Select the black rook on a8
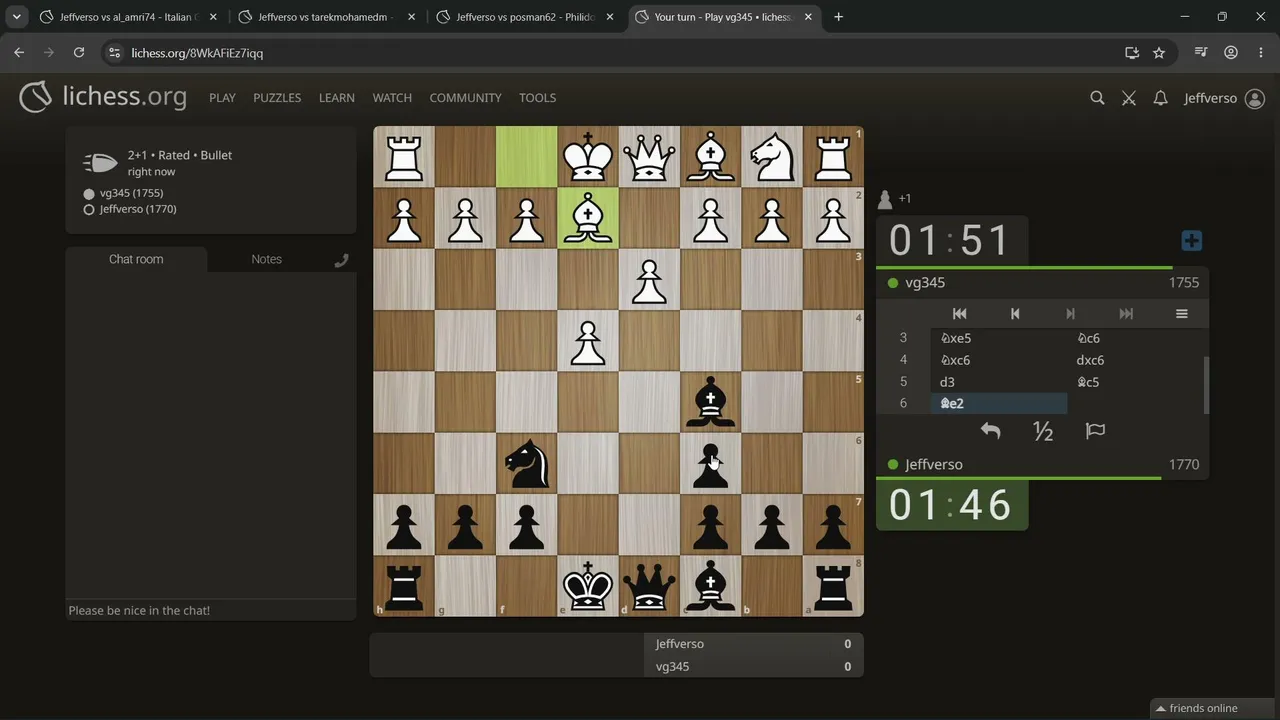The height and width of the screenshot is (720, 1280). pyautogui.click(x=833, y=585)
